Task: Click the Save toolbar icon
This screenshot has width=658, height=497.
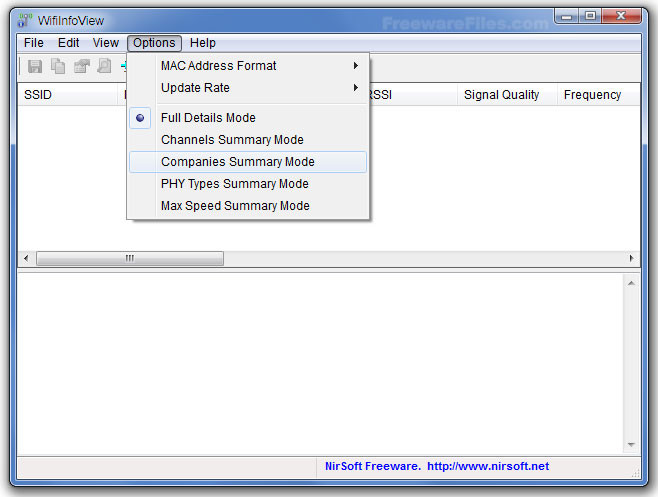Action: pos(35,66)
